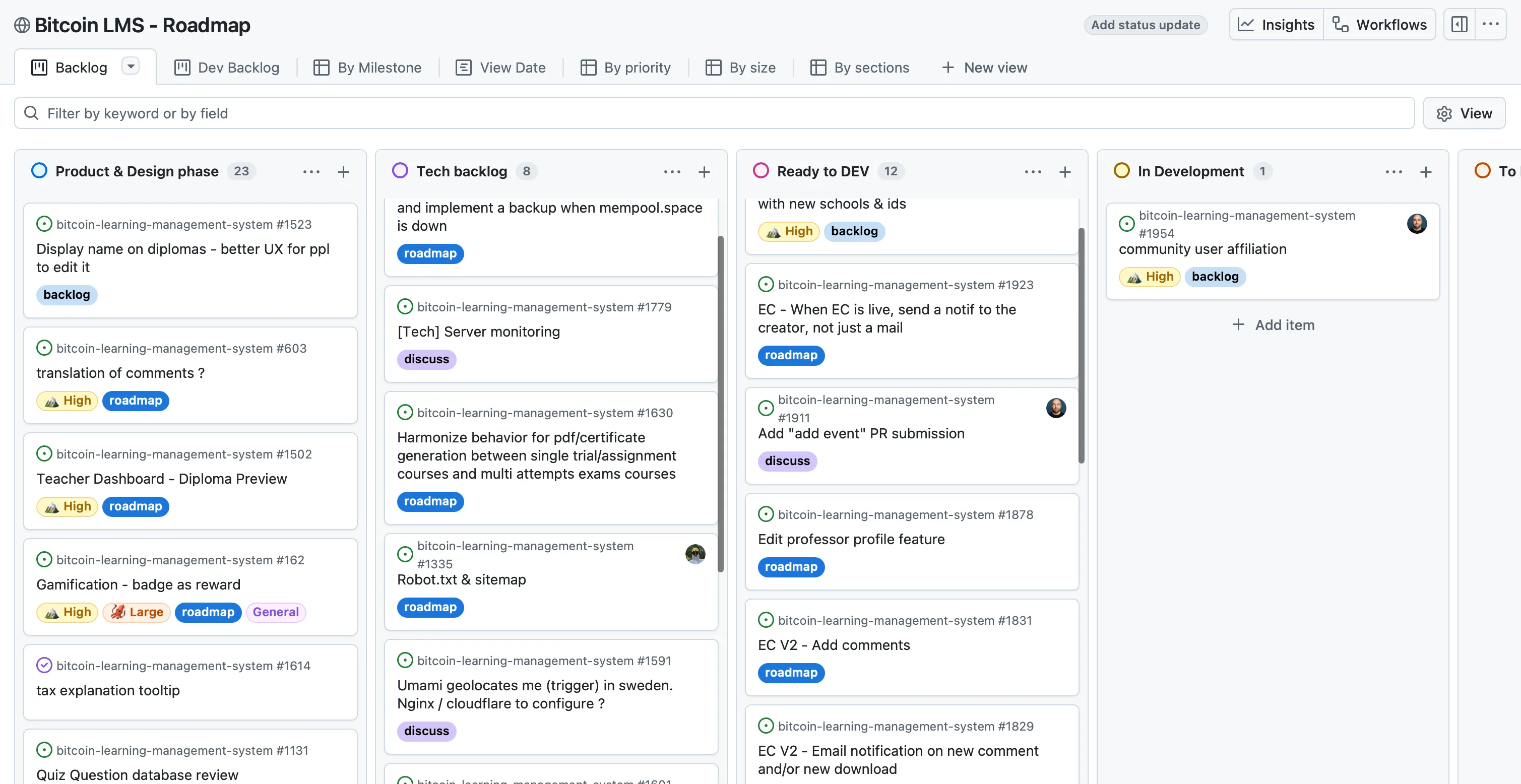Click closed-issue icon on card #1614
The width and height of the screenshot is (1521, 784).
point(44,665)
